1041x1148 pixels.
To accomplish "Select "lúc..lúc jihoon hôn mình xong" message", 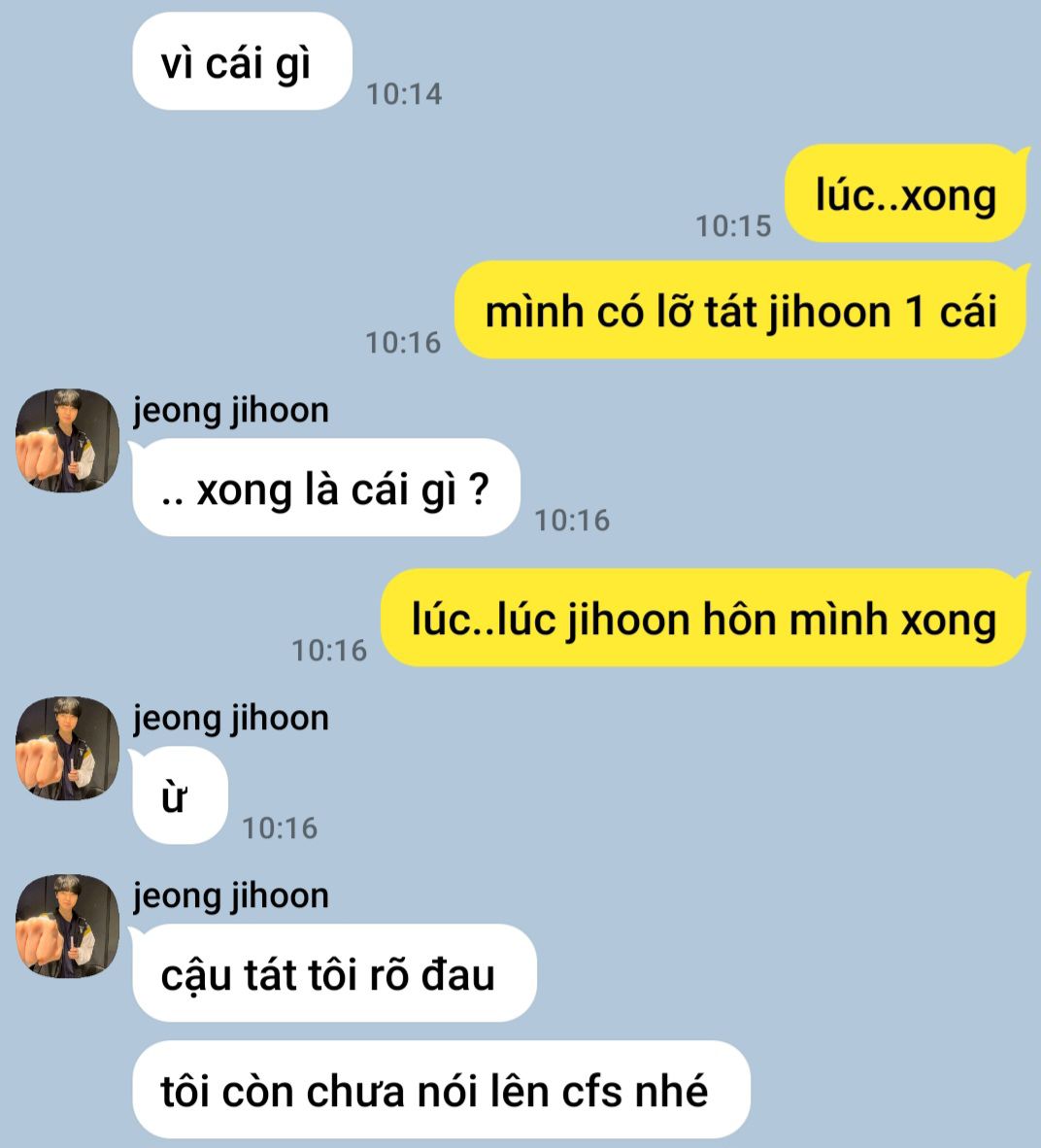I will click(704, 618).
